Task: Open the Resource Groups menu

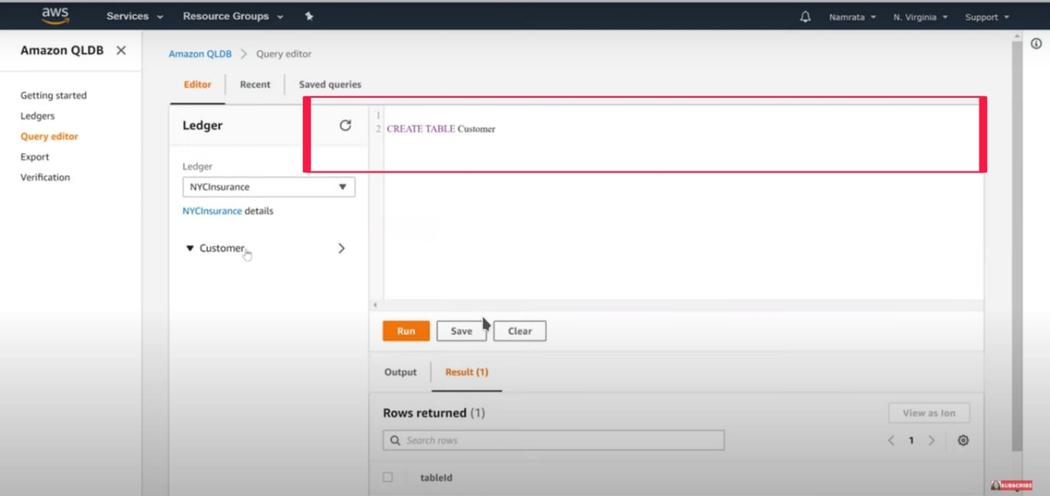Action: point(232,17)
